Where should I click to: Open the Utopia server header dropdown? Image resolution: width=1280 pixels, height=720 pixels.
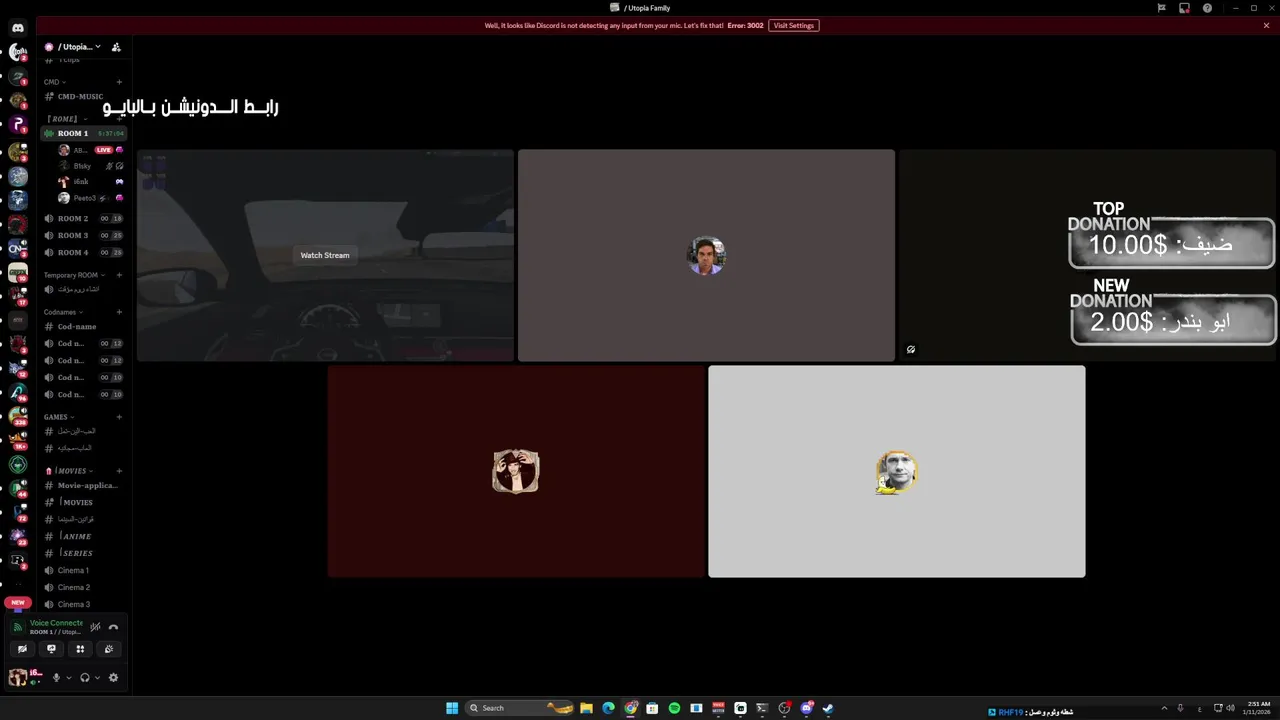pyautogui.click(x=78, y=47)
